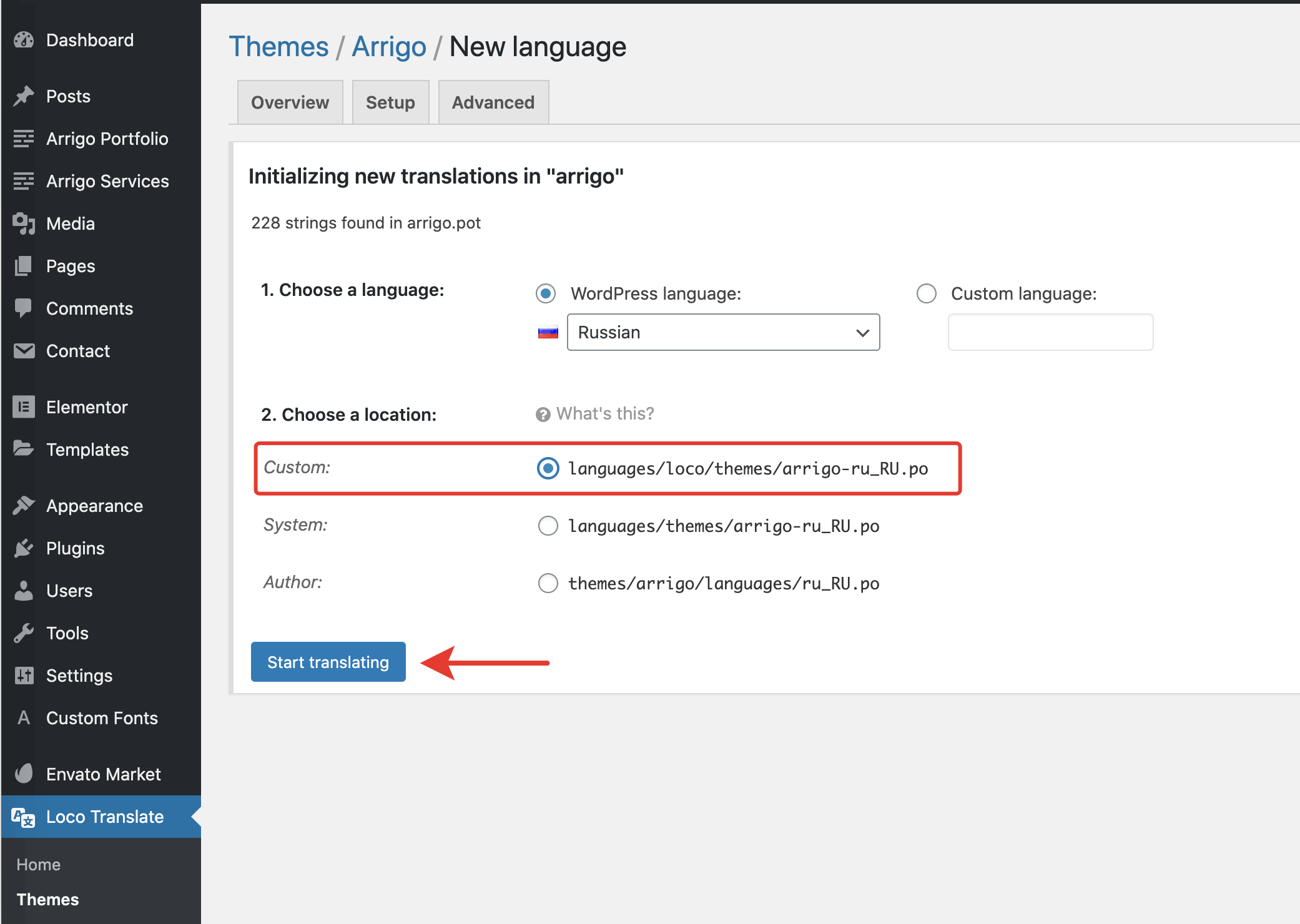Click the Loco Translate menu icon
The image size is (1300, 924).
(x=24, y=817)
